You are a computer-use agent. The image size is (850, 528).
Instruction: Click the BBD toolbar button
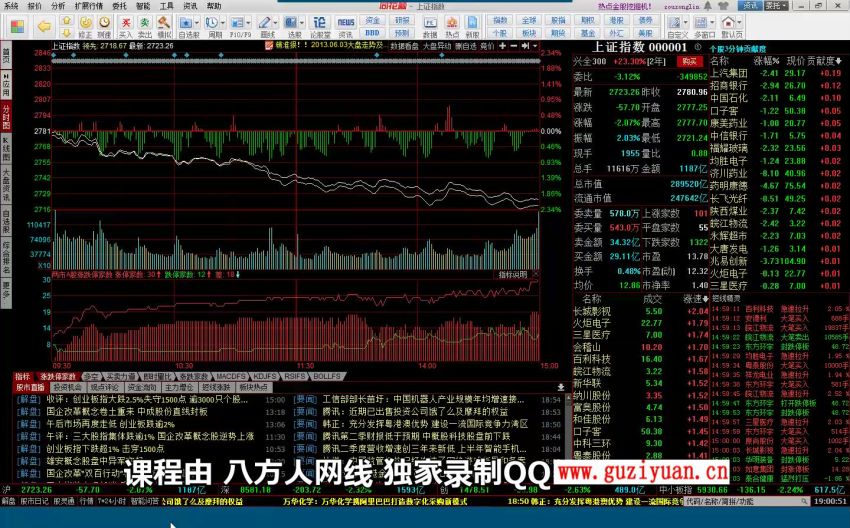[x=372, y=34]
